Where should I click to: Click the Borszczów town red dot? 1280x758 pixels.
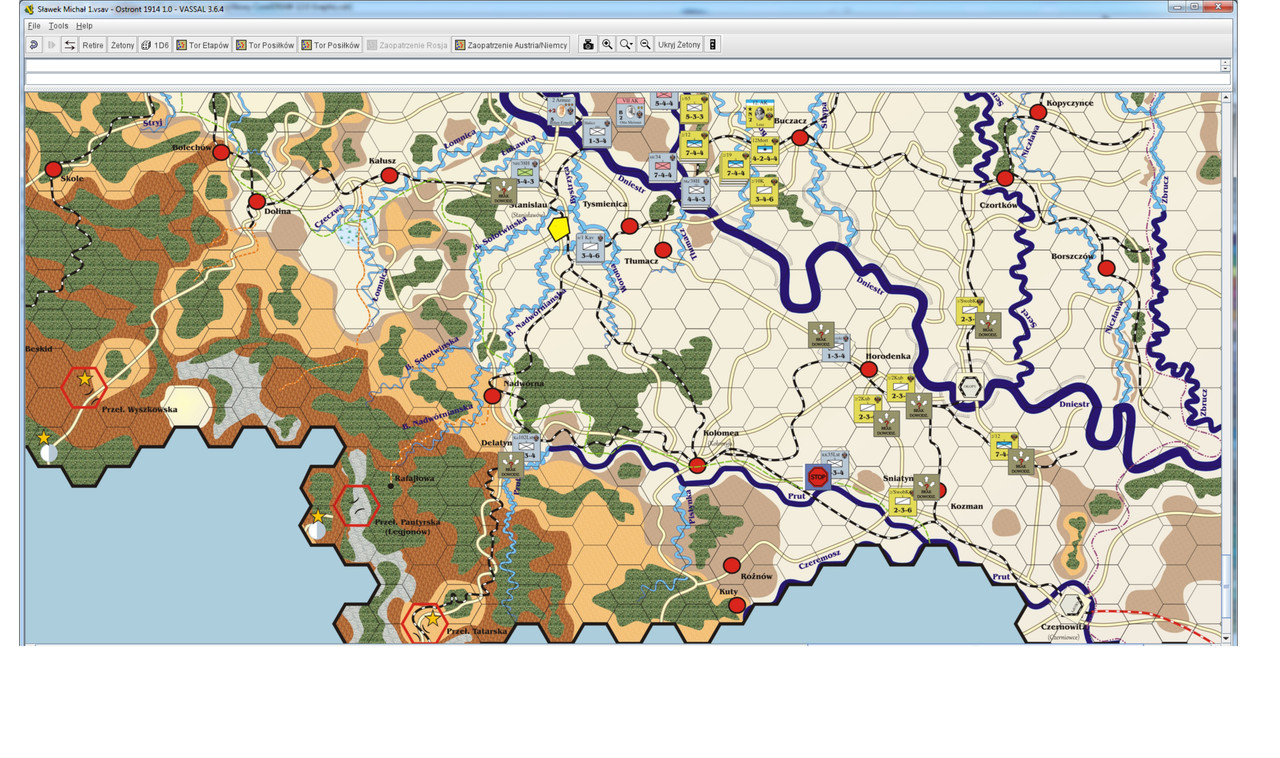(1106, 268)
